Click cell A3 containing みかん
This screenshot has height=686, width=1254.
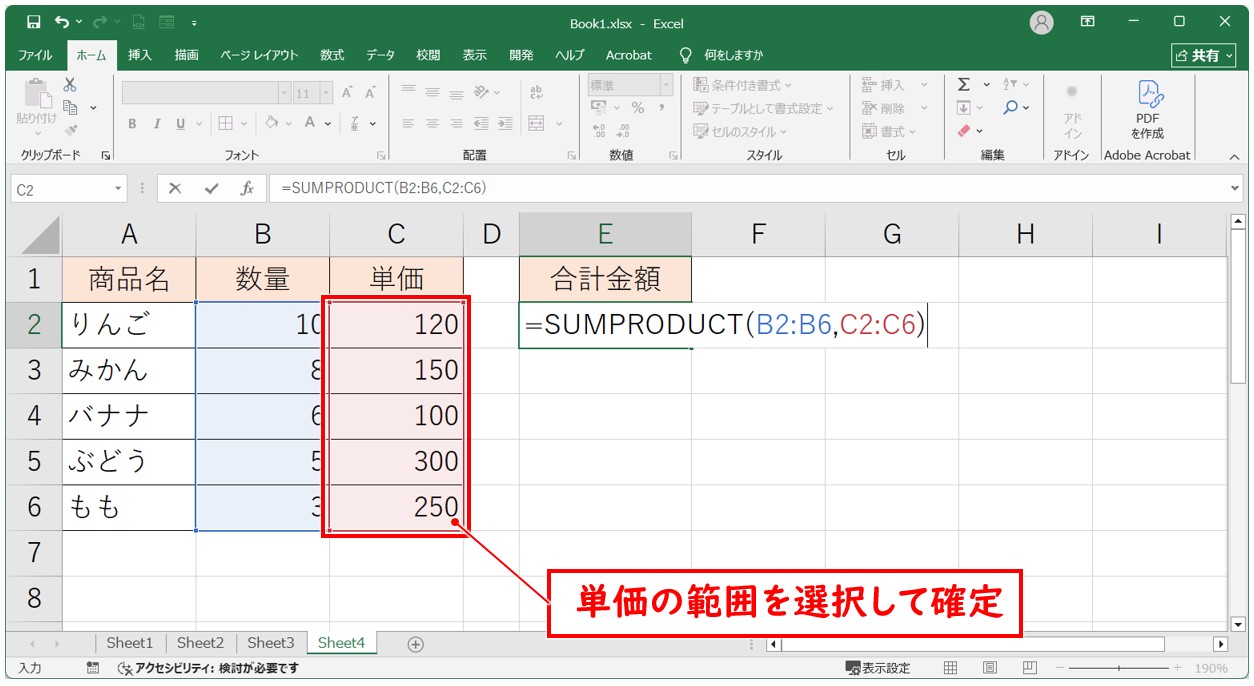pos(128,371)
